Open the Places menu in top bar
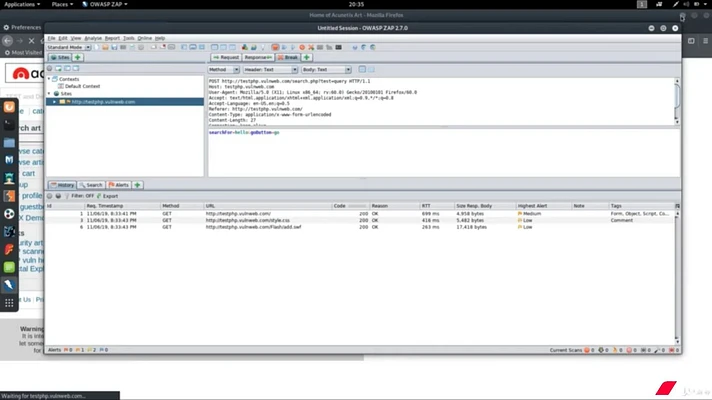 click(x=62, y=4)
